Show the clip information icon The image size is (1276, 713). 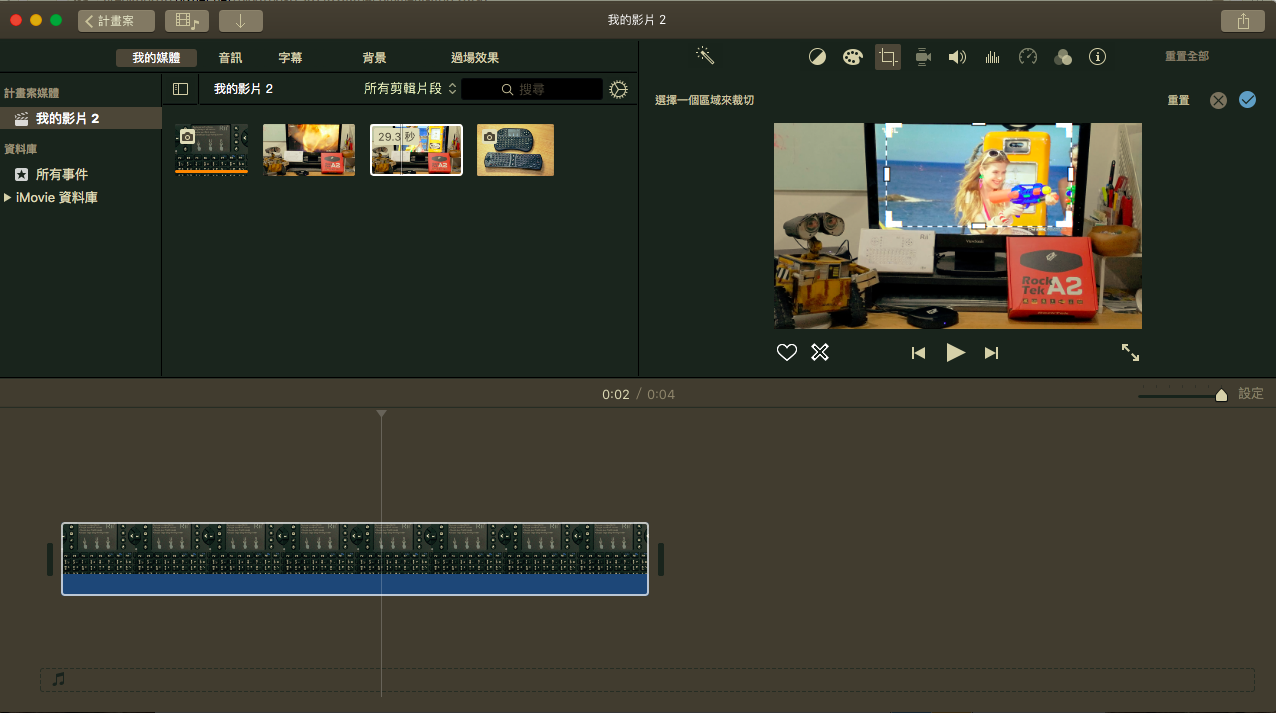tap(1097, 57)
